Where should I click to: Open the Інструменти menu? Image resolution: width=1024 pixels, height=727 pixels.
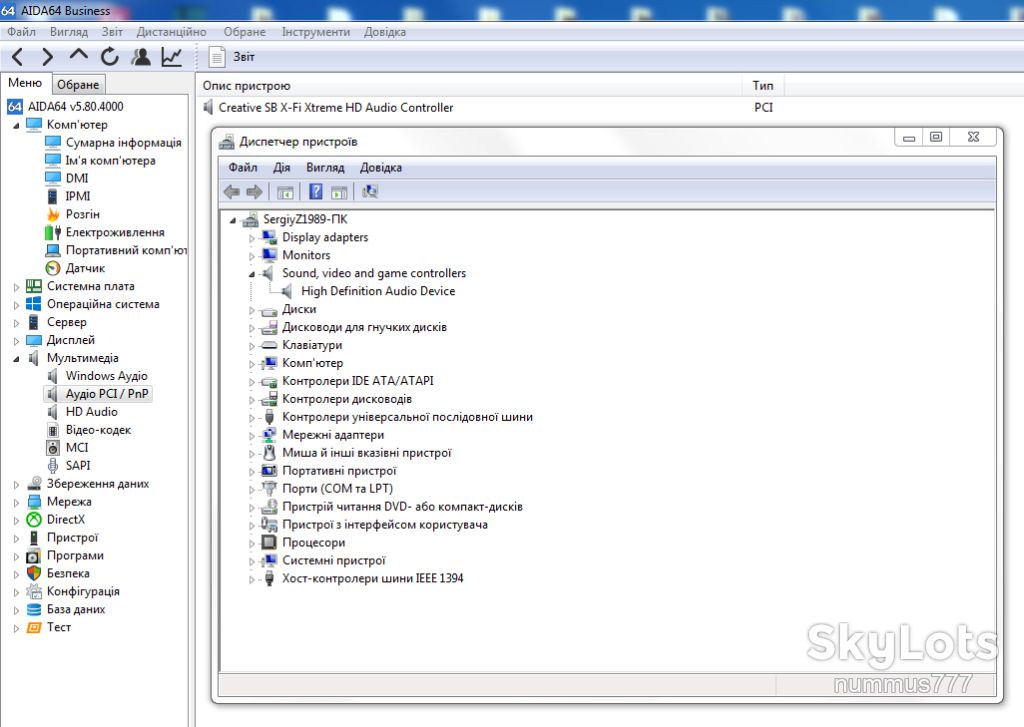pyautogui.click(x=315, y=32)
